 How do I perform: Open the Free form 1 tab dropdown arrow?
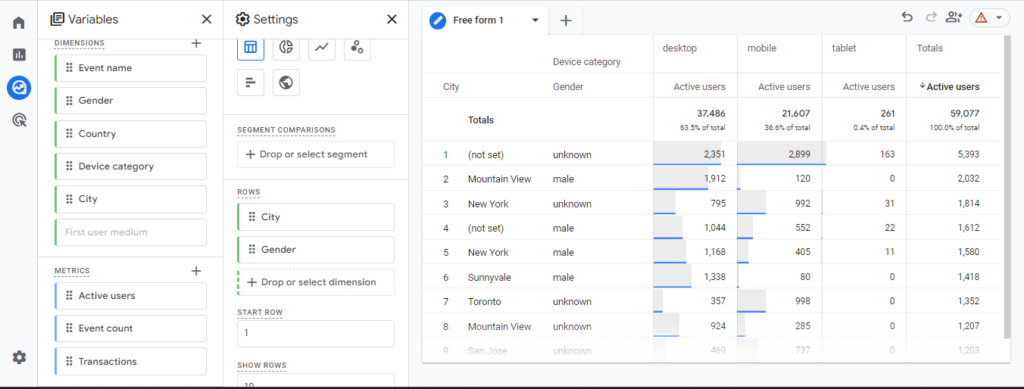[x=536, y=20]
